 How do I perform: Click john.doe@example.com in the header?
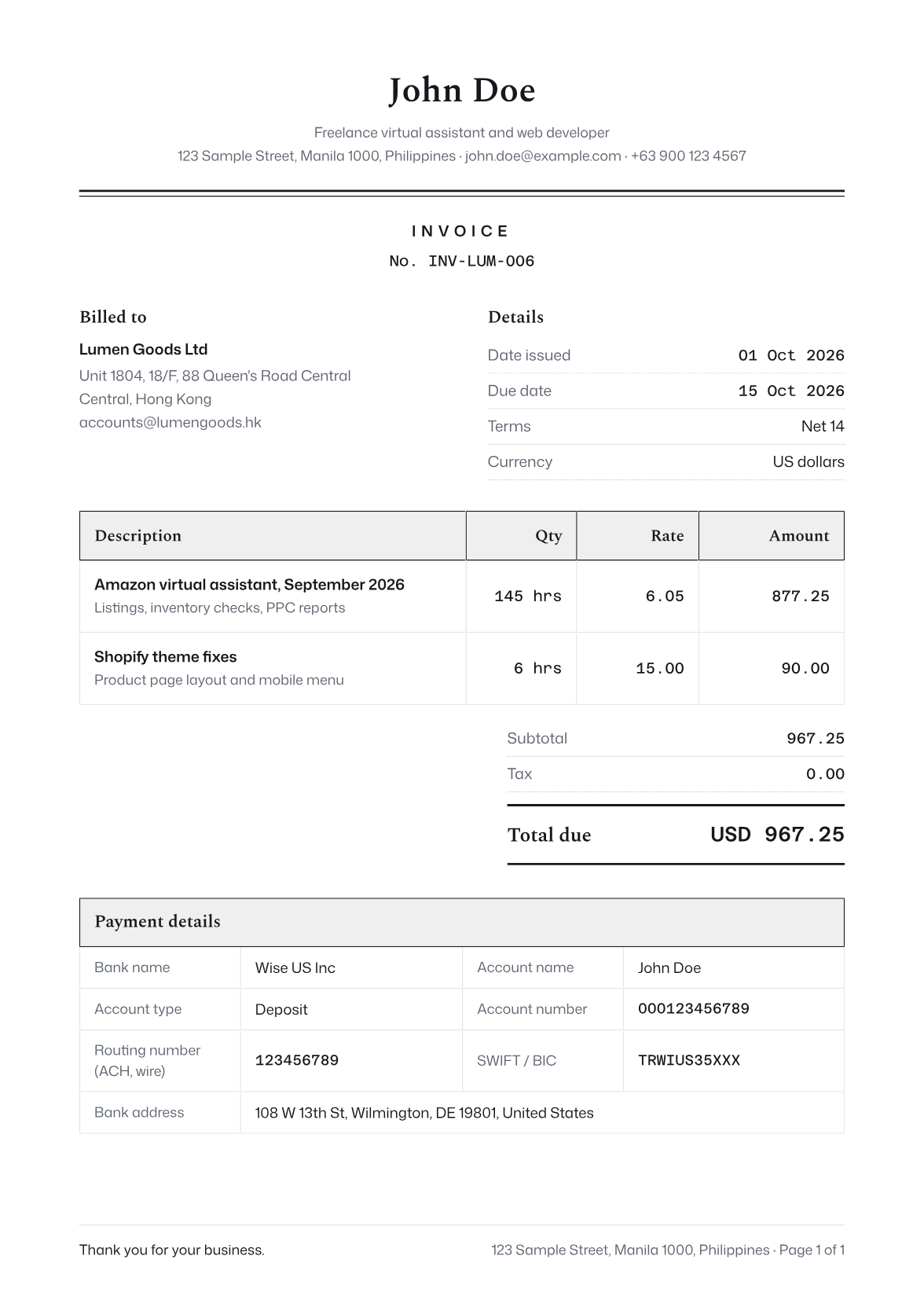point(543,156)
